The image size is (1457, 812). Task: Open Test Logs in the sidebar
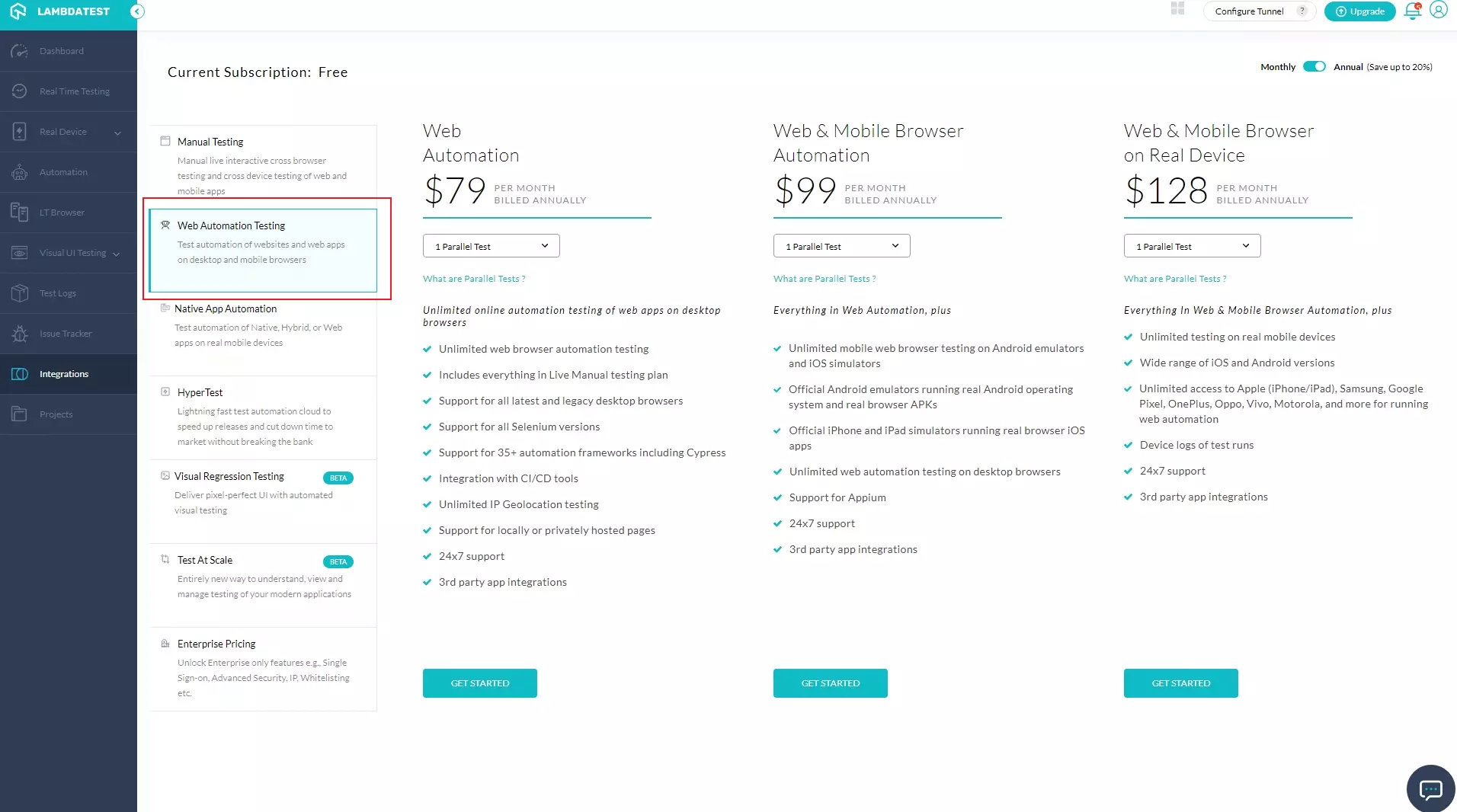[57, 293]
